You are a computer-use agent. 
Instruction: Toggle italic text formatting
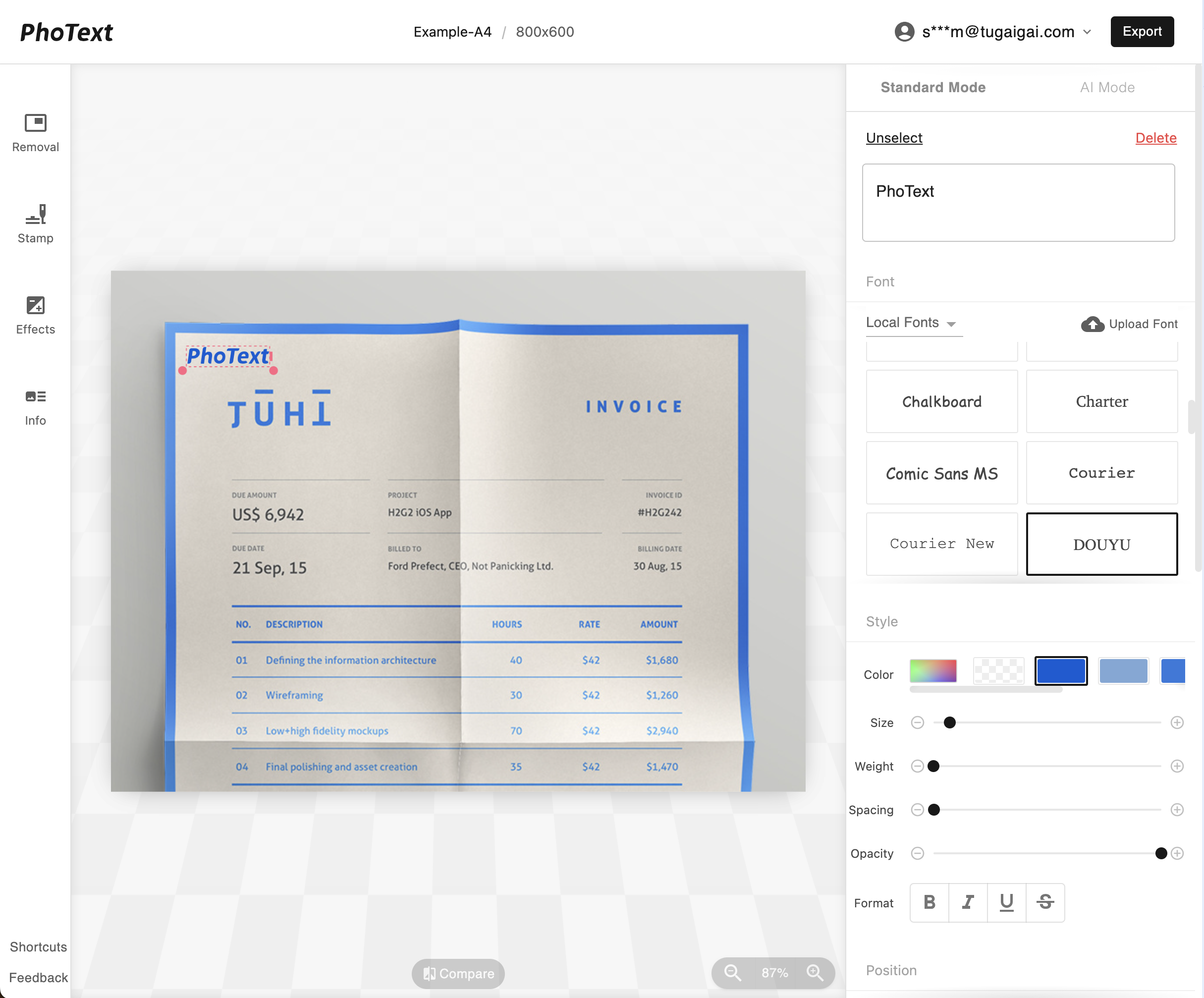point(968,902)
